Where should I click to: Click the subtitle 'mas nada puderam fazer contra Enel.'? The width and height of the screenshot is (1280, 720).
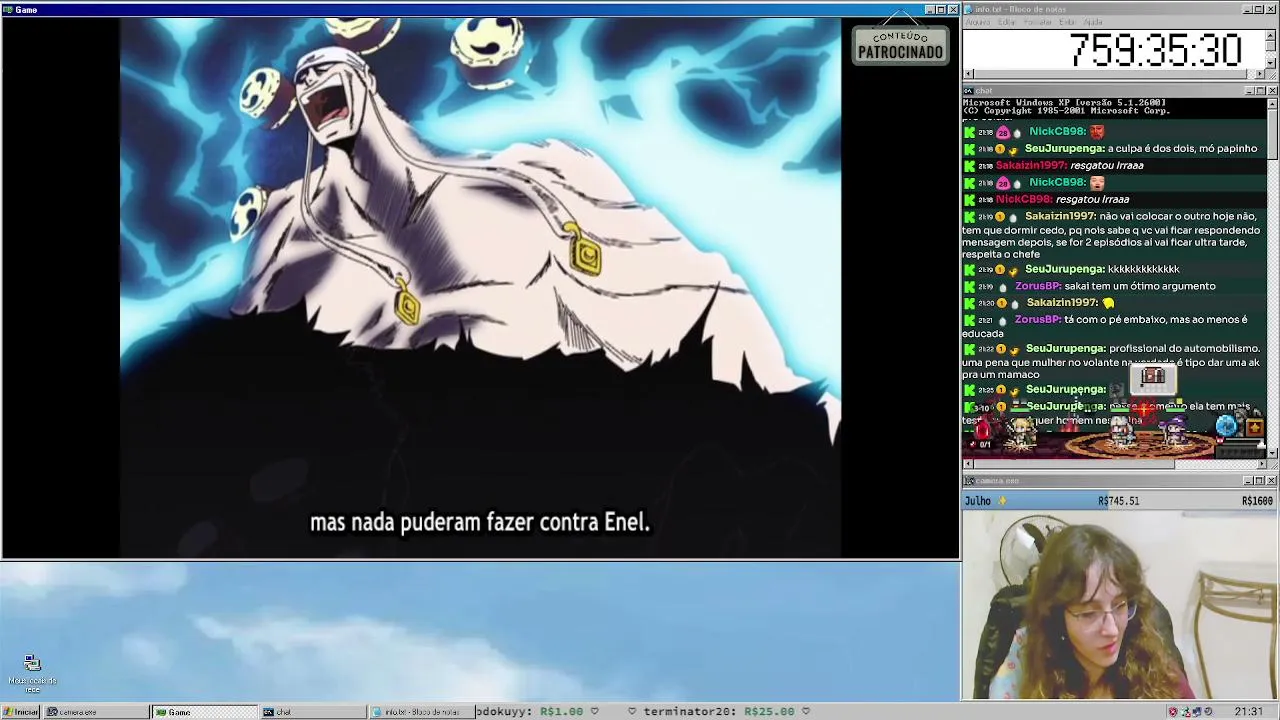480,522
